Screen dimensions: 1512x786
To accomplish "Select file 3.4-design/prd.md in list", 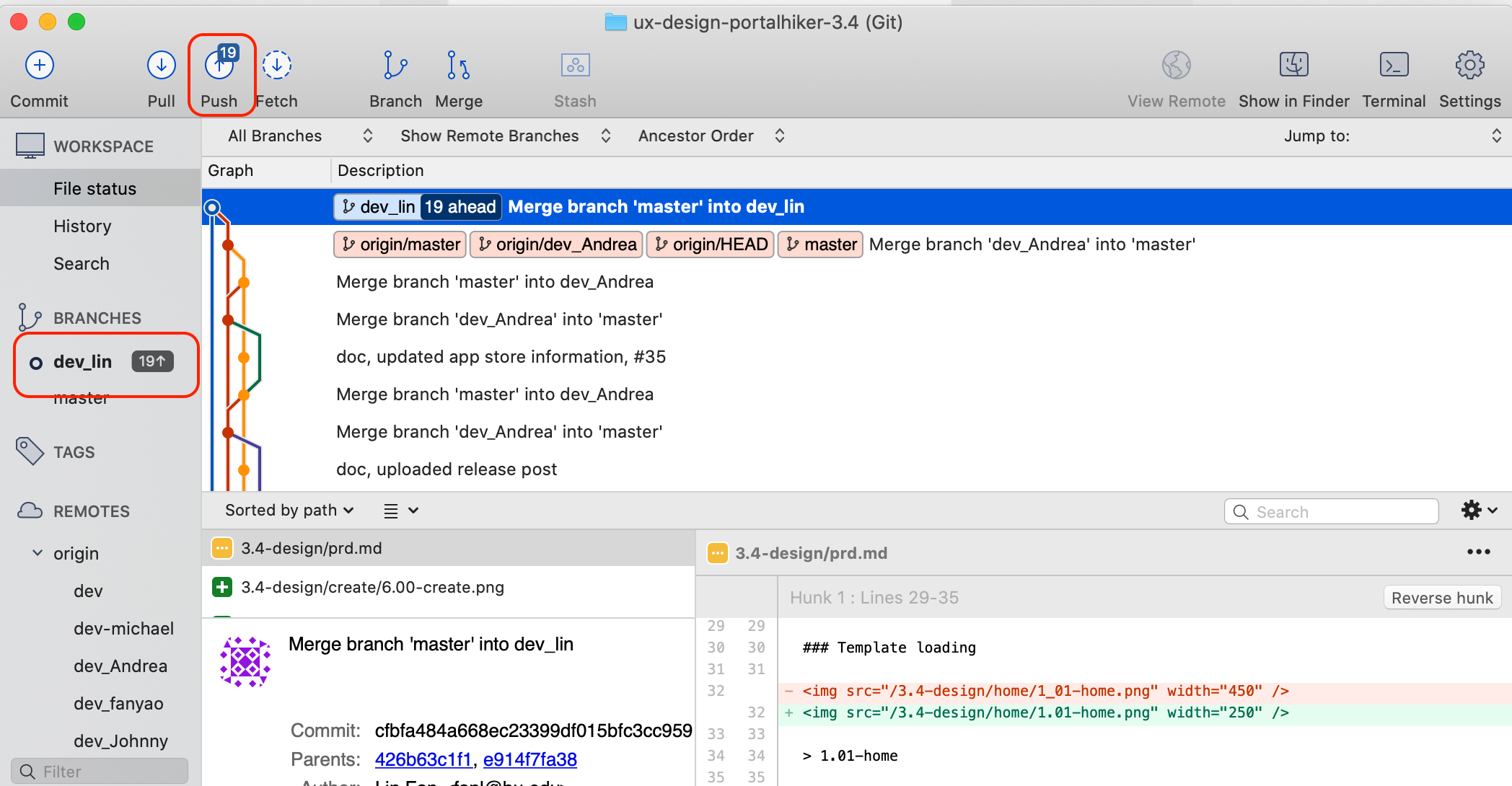I will click(x=449, y=549).
